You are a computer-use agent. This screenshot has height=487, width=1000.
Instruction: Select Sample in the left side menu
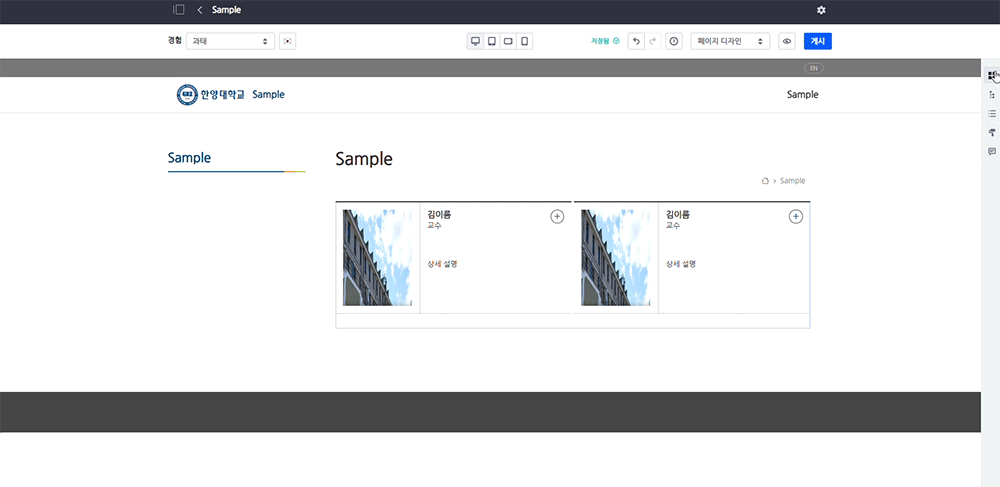tap(190, 158)
